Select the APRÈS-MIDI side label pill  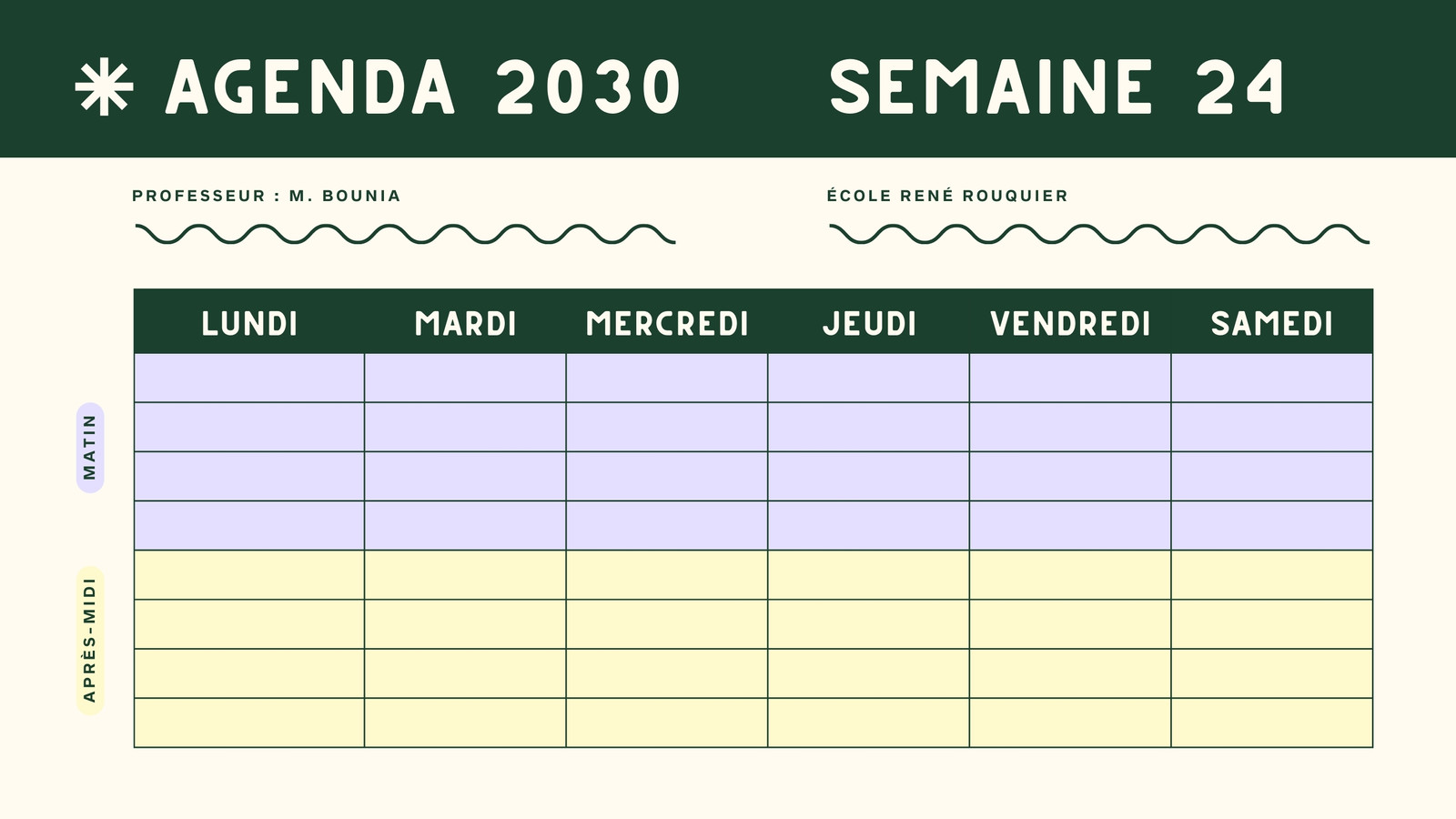[90, 641]
